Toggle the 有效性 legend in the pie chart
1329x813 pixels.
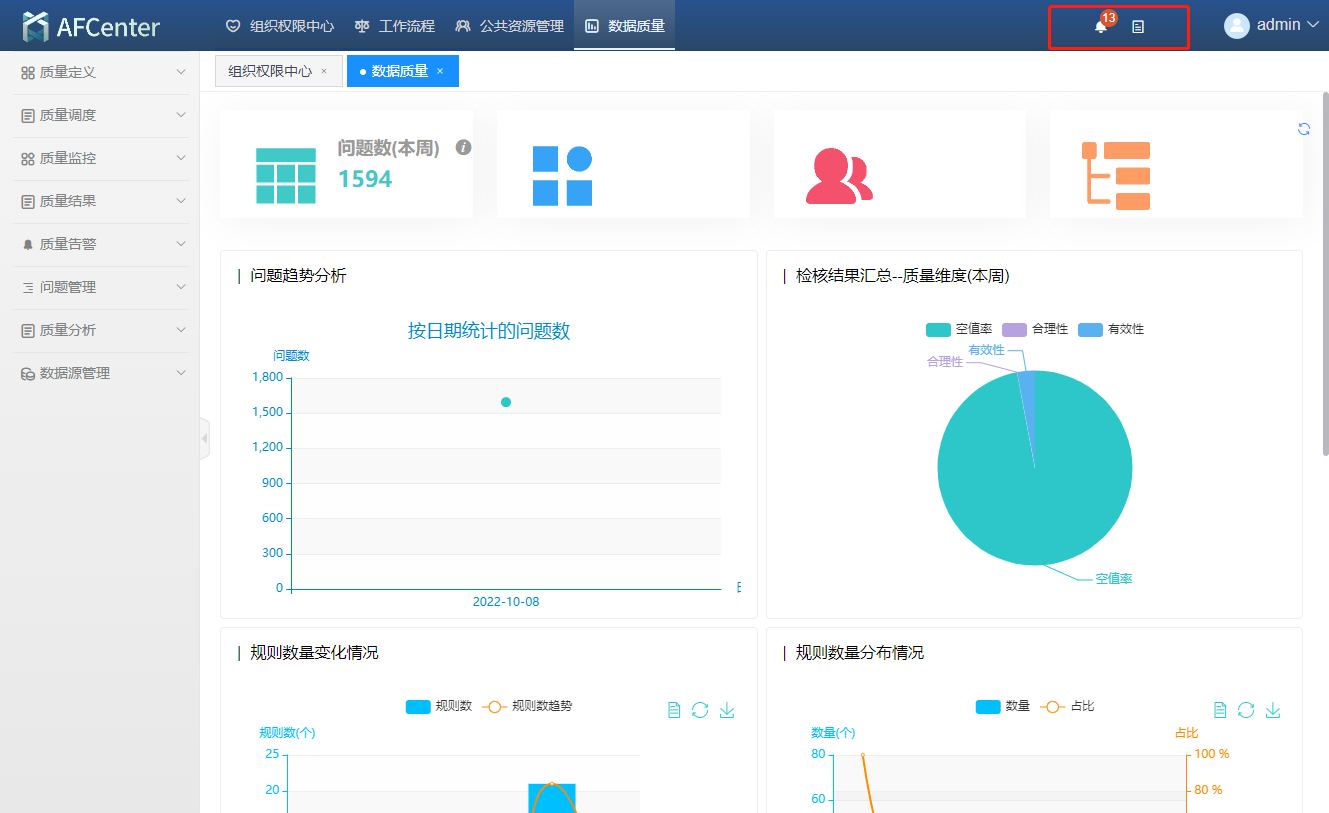tap(1111, 329)
